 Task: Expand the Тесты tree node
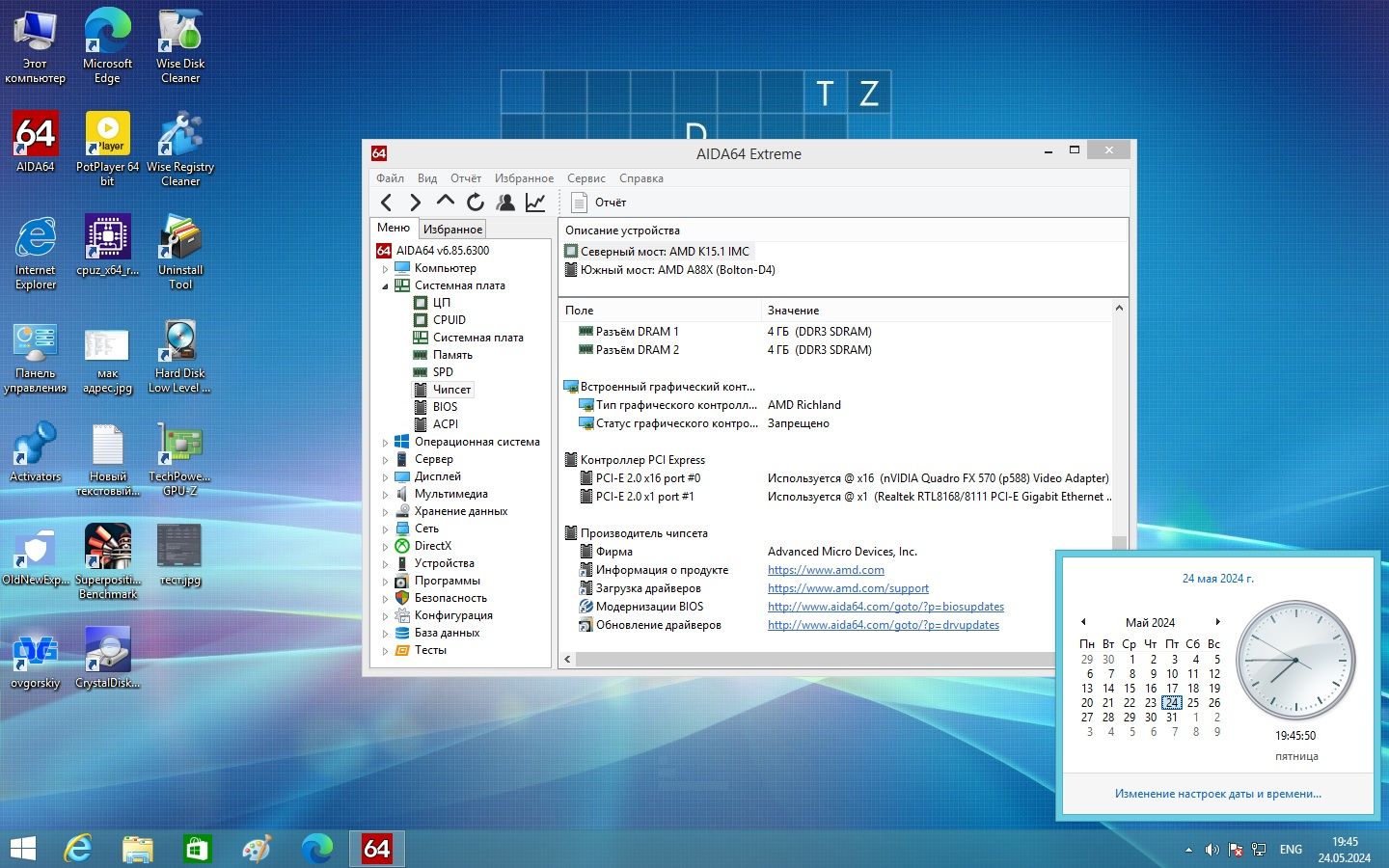coord(385,651)
